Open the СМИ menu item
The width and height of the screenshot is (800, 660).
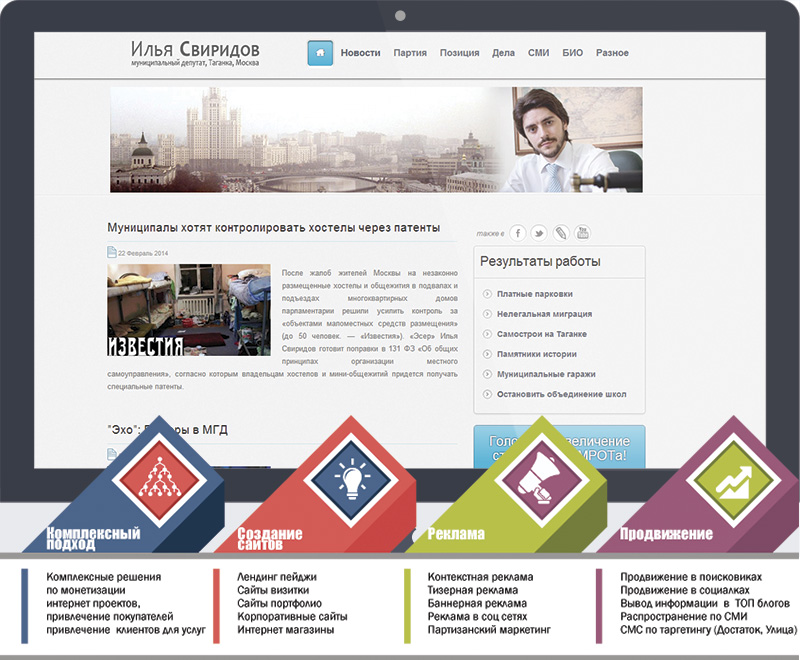539,53
